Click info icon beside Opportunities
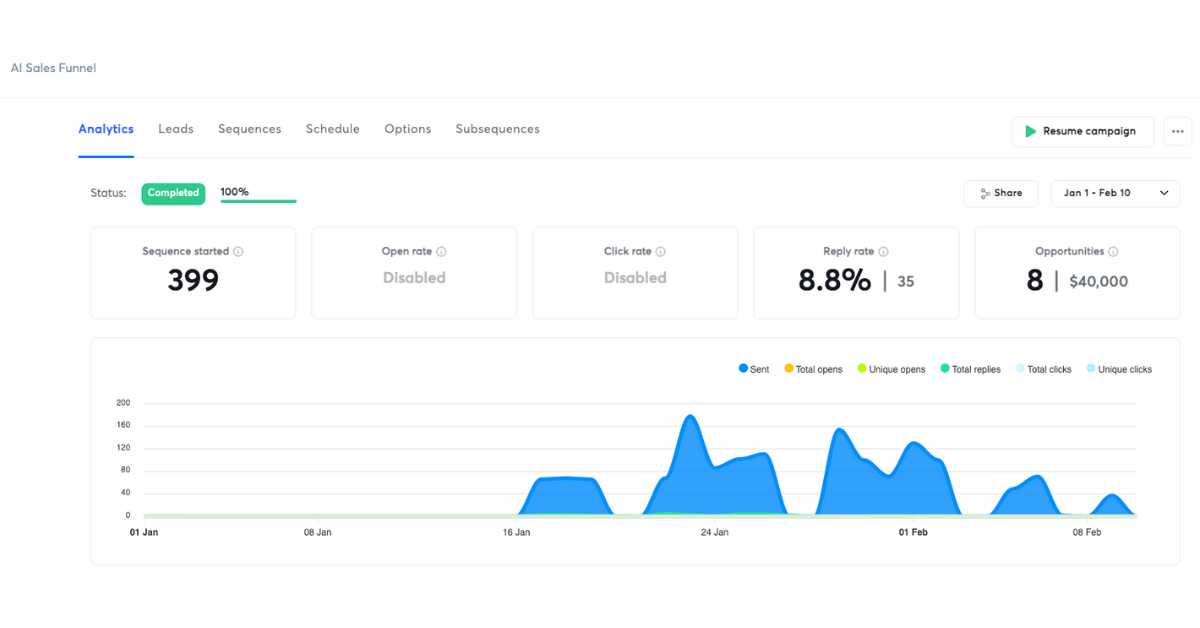1200x628 pixels. click(x=1113, y=252)
